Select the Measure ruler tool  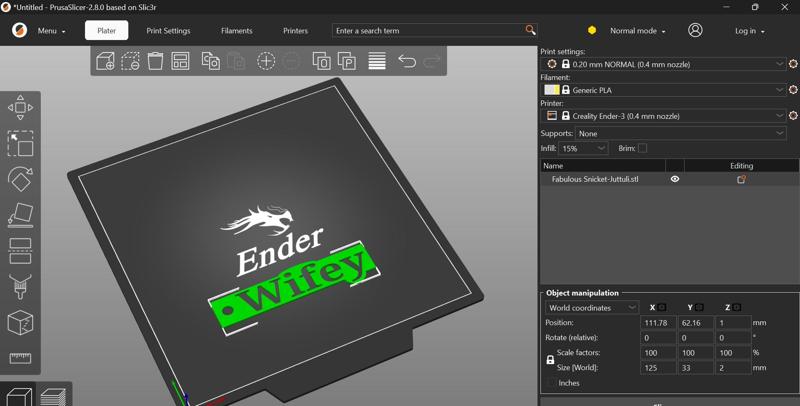[x=20, y=359]
